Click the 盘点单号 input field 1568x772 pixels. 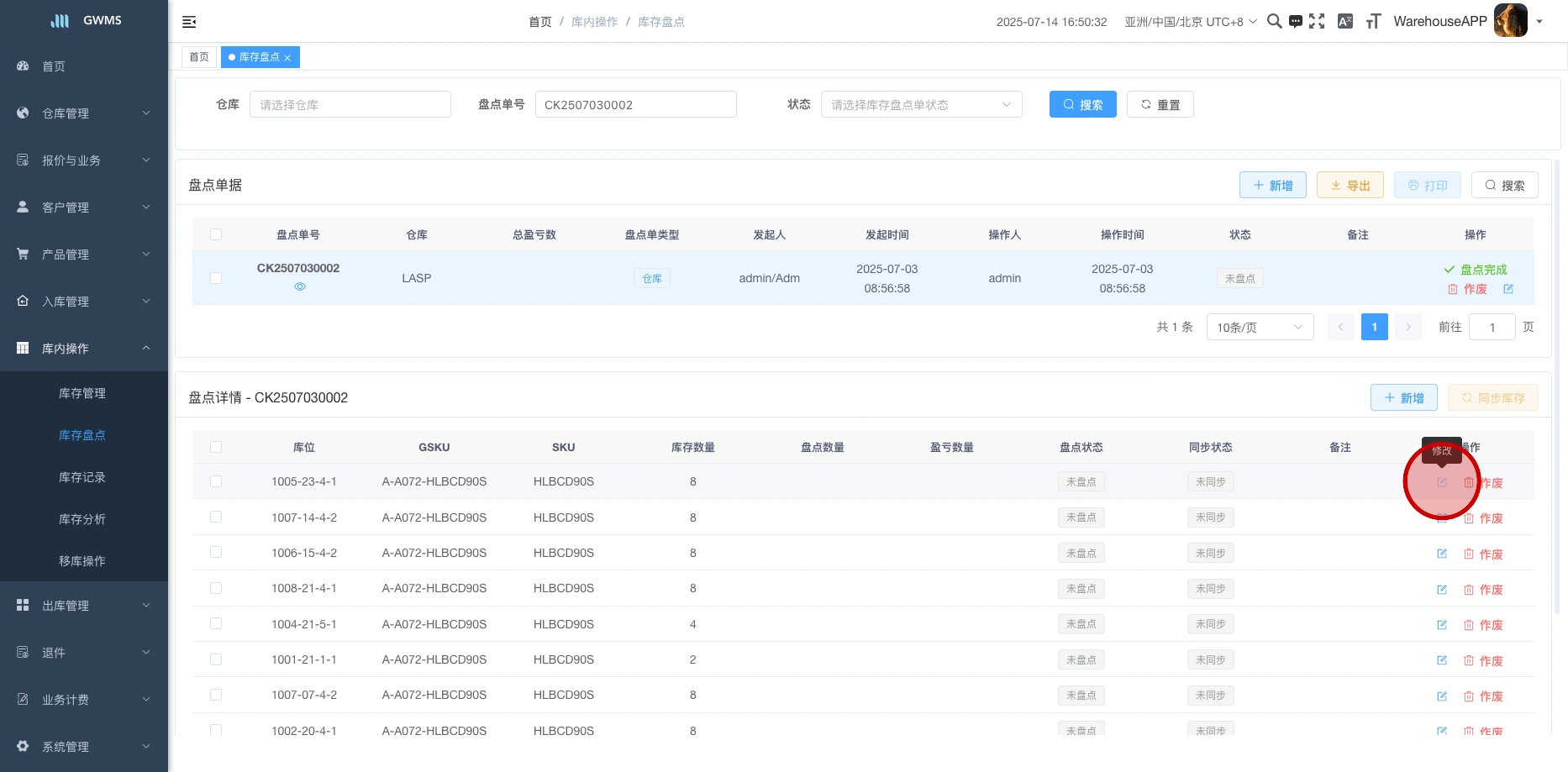[635, 105]
